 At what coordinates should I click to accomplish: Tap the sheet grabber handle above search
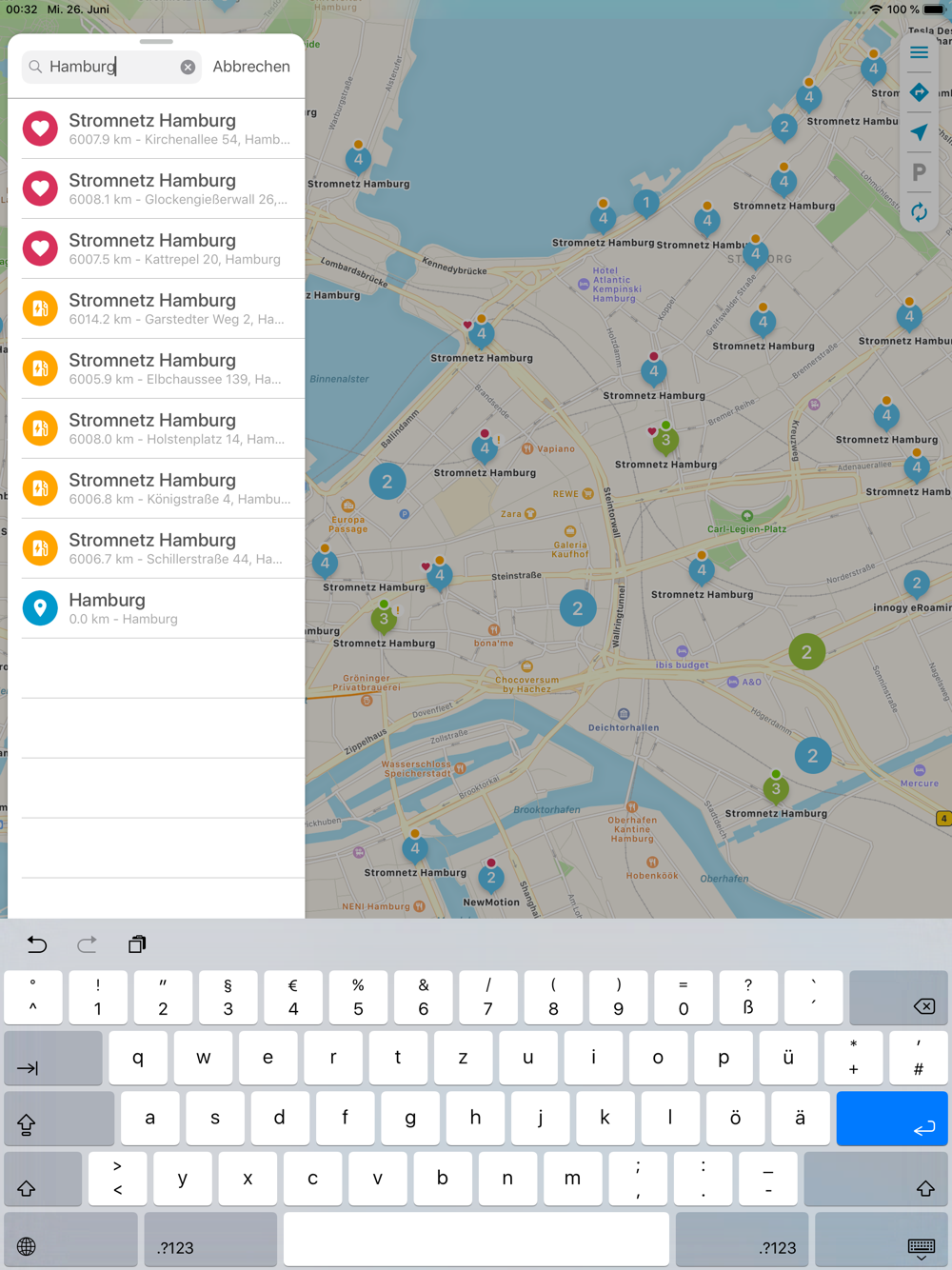click(156, 42)
